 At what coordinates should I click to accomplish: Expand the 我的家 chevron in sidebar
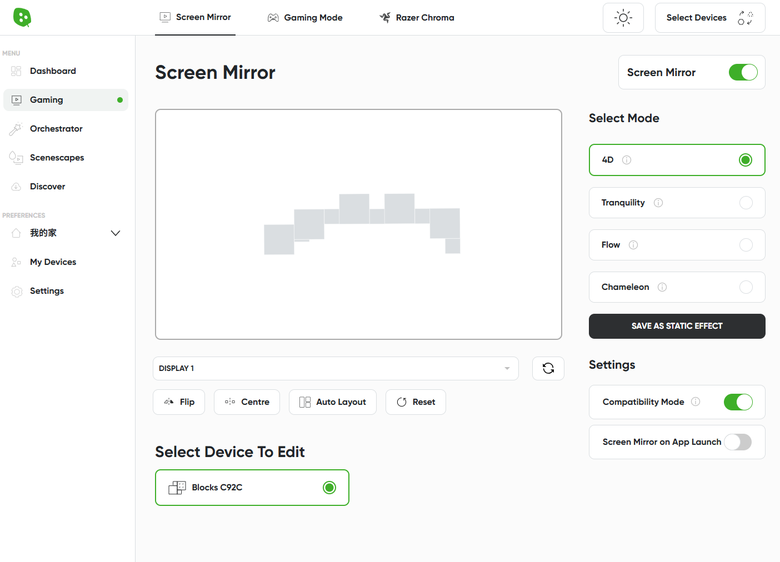click(x=115, y=233)
